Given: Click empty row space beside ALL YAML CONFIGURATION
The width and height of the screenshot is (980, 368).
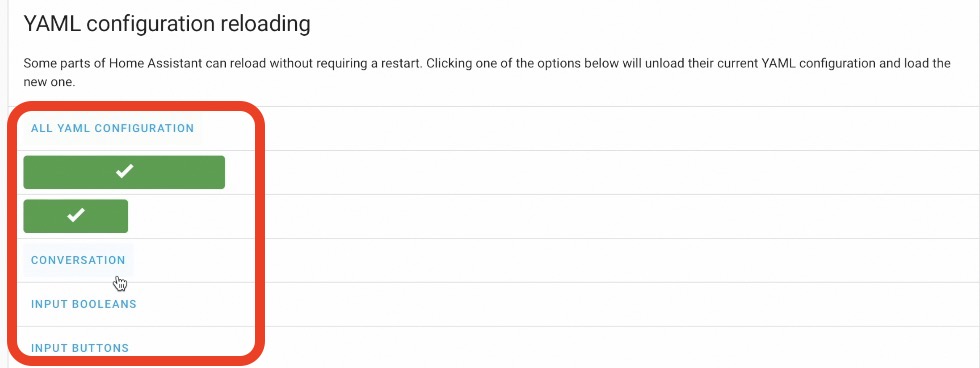Looking at the screenshot, I should pyautogui.click(x=612, y=128).
